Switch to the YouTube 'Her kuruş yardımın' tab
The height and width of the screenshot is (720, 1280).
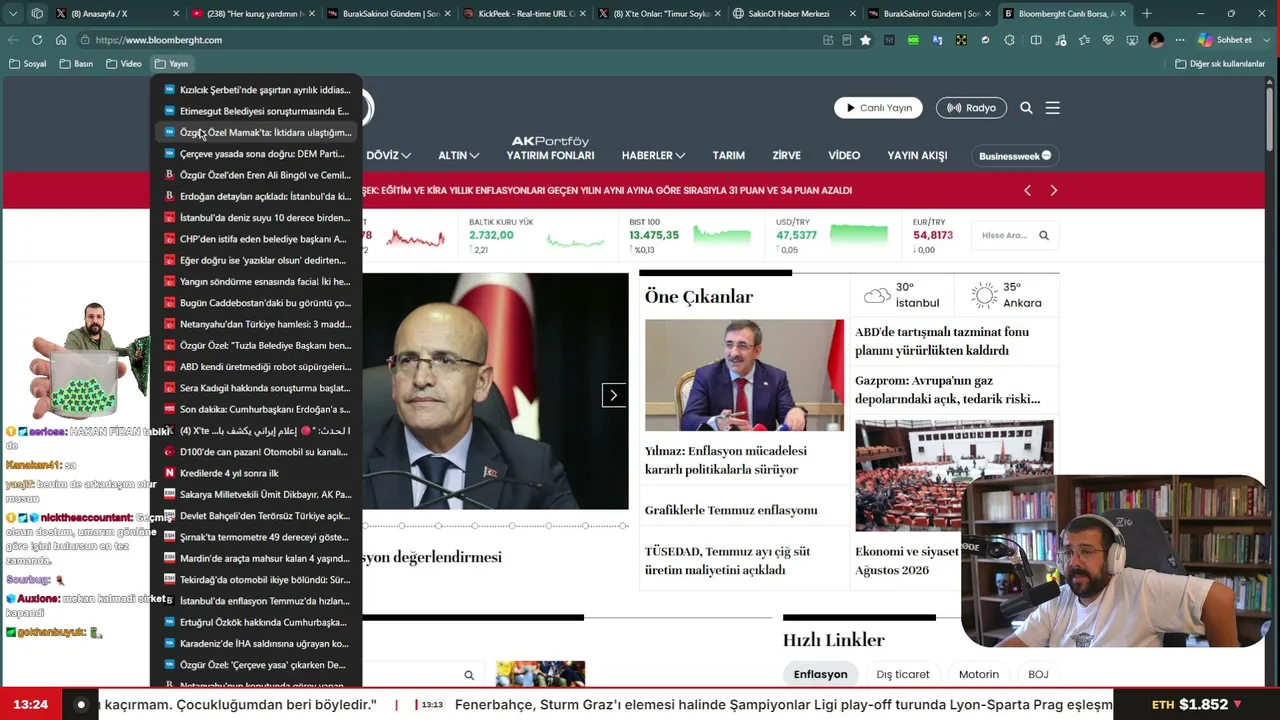(255, 14)
